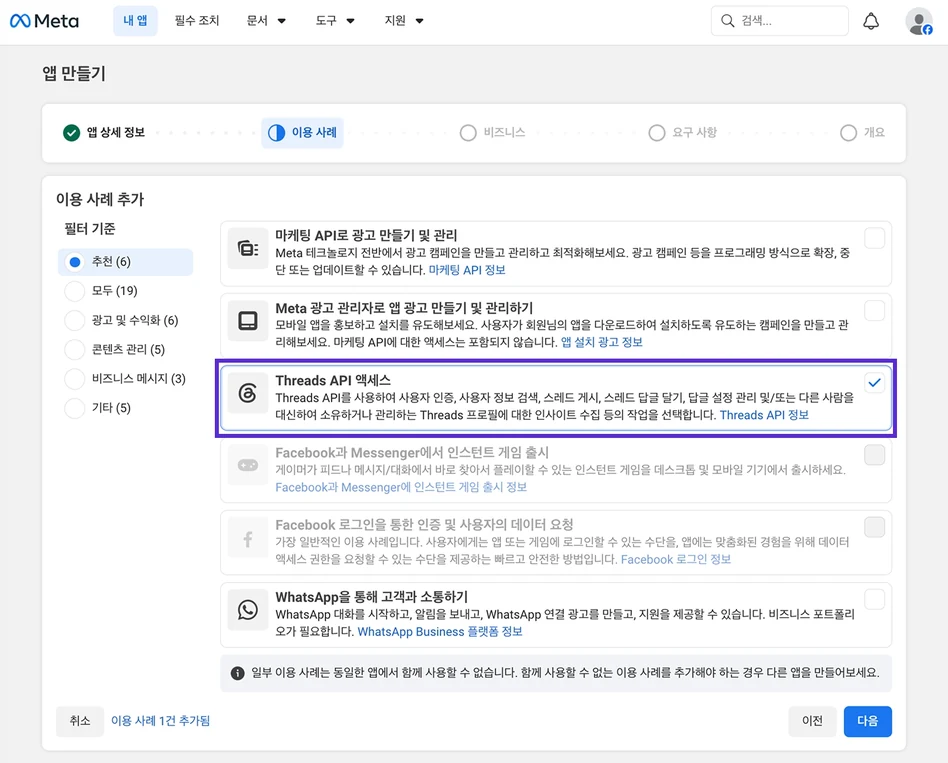
Task: Click the WhatsApp logo icon
Action: tap(248, 609)
